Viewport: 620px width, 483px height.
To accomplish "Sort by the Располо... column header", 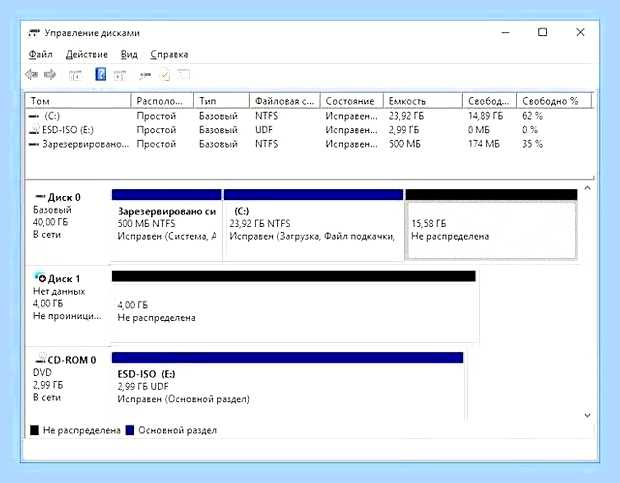I will tap(162, 101).
